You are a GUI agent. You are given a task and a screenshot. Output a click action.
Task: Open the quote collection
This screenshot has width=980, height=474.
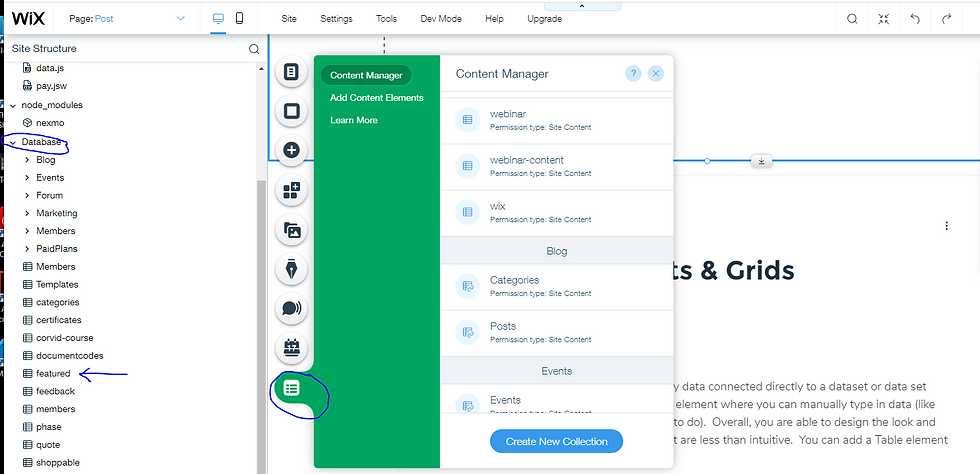click(x=48, y=445)
